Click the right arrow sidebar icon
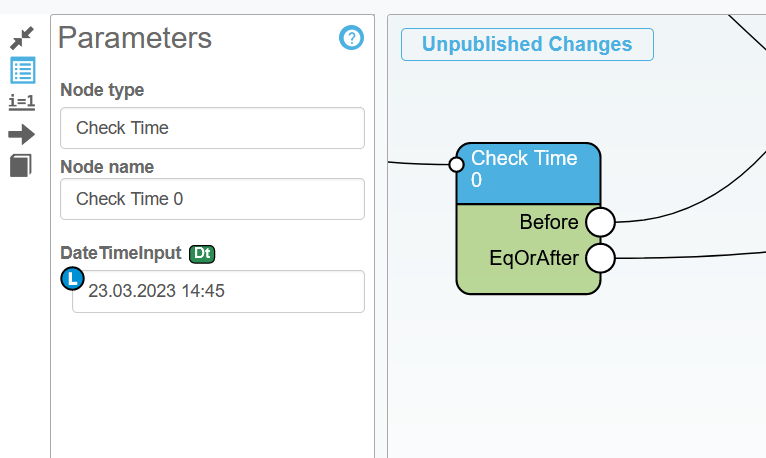Image resolution: width=766 pixels, height=458 pixels. [x=22, y=134]
